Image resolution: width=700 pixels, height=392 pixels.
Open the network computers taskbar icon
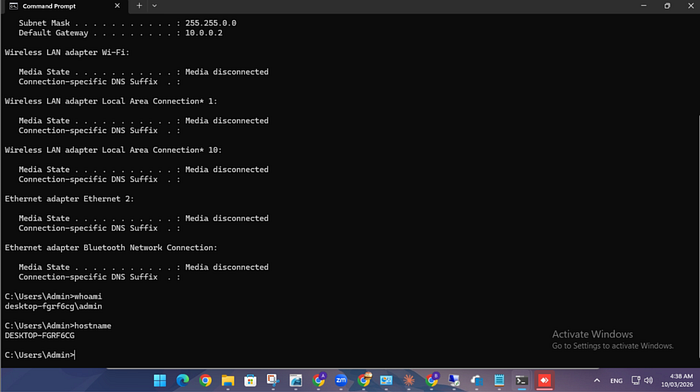click(454, 380)
